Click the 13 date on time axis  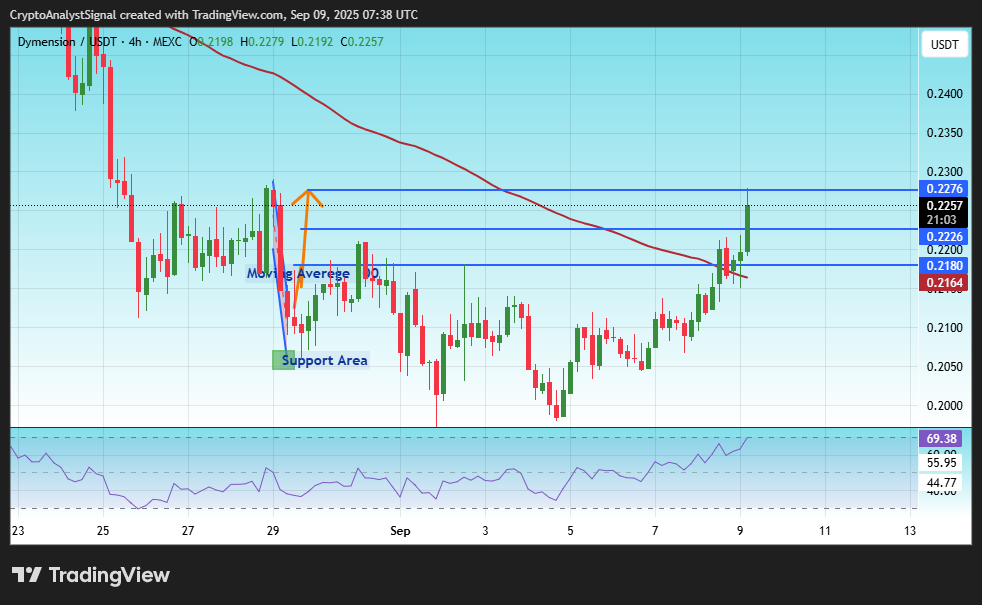tap(910, 530)
